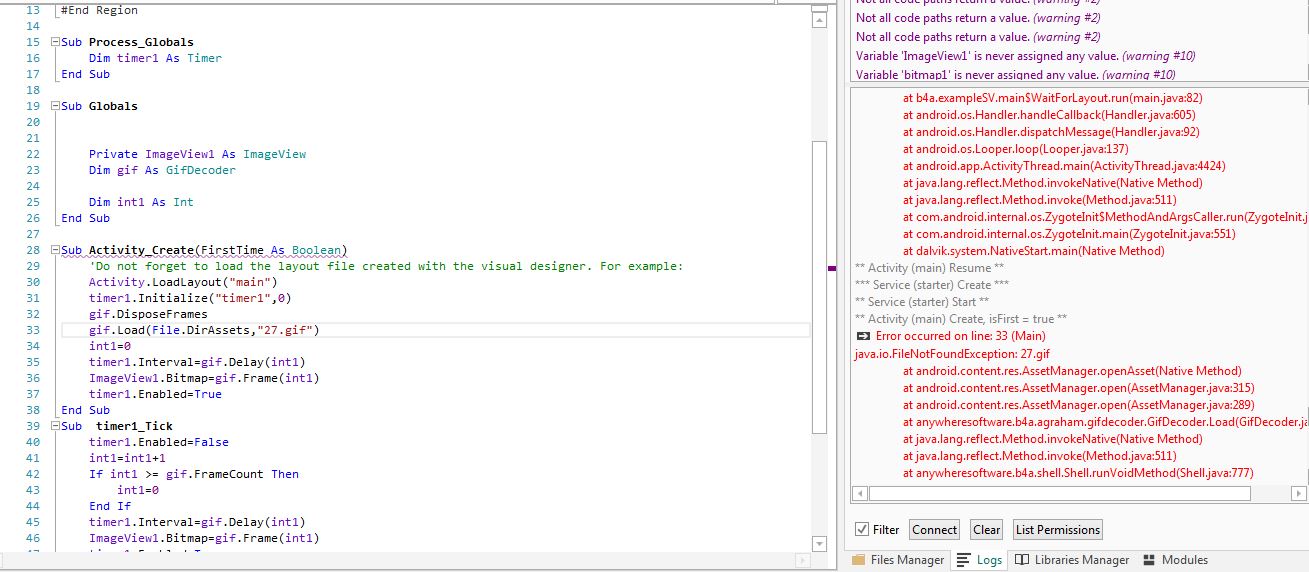Click the Logs tab lines icon
Image resolution: width=1309 pixels, height=572 pixels.
coord(964,560)
